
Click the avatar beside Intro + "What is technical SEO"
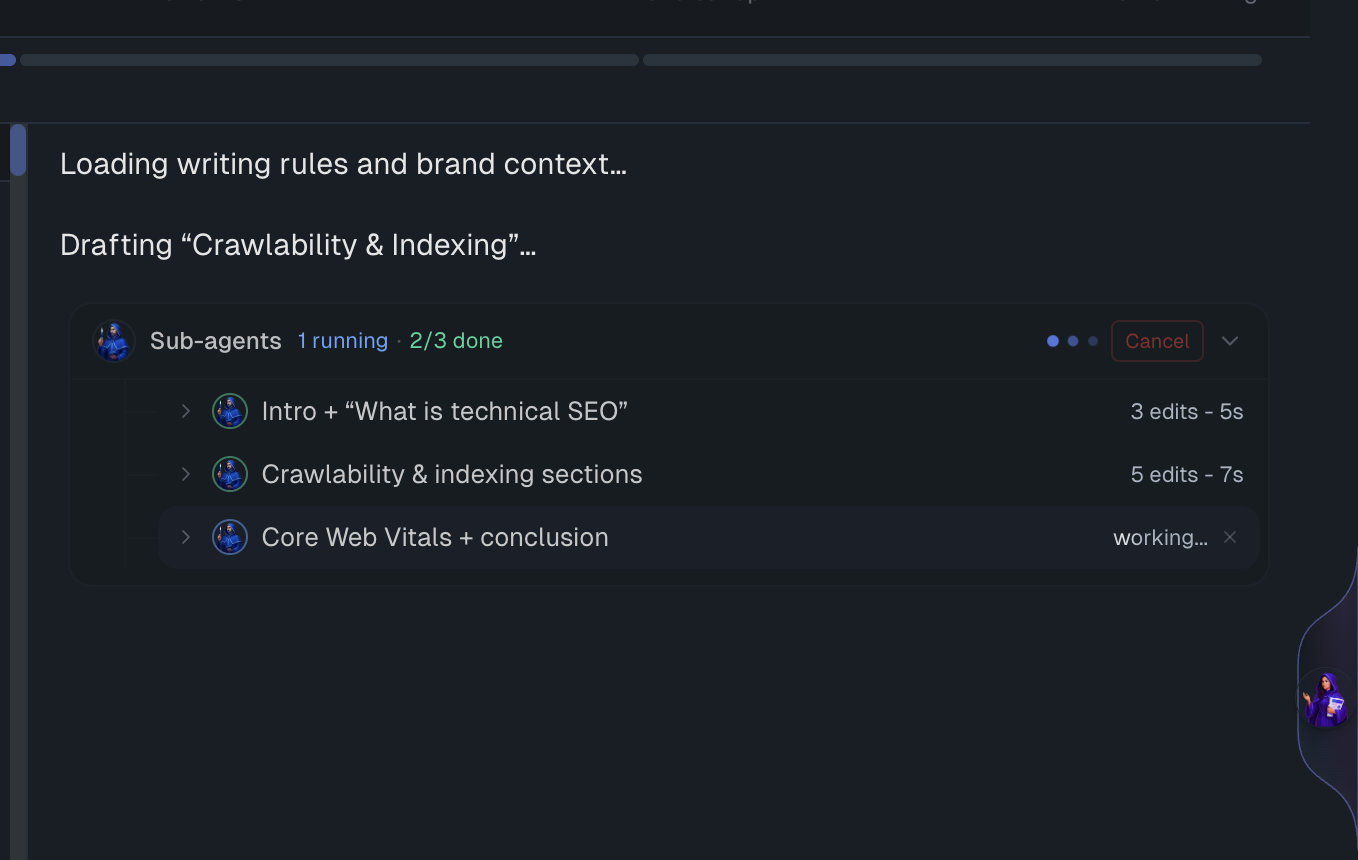(x=230, y=411)
